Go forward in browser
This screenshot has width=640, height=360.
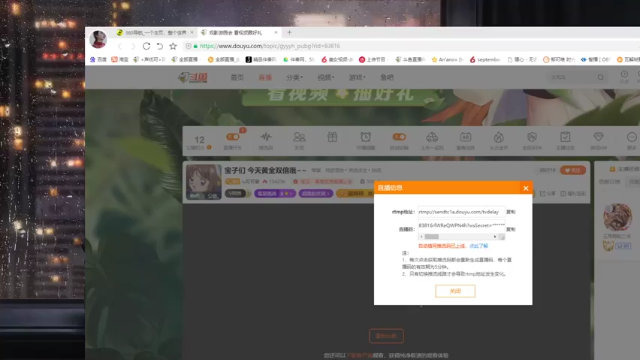point(133,46)
